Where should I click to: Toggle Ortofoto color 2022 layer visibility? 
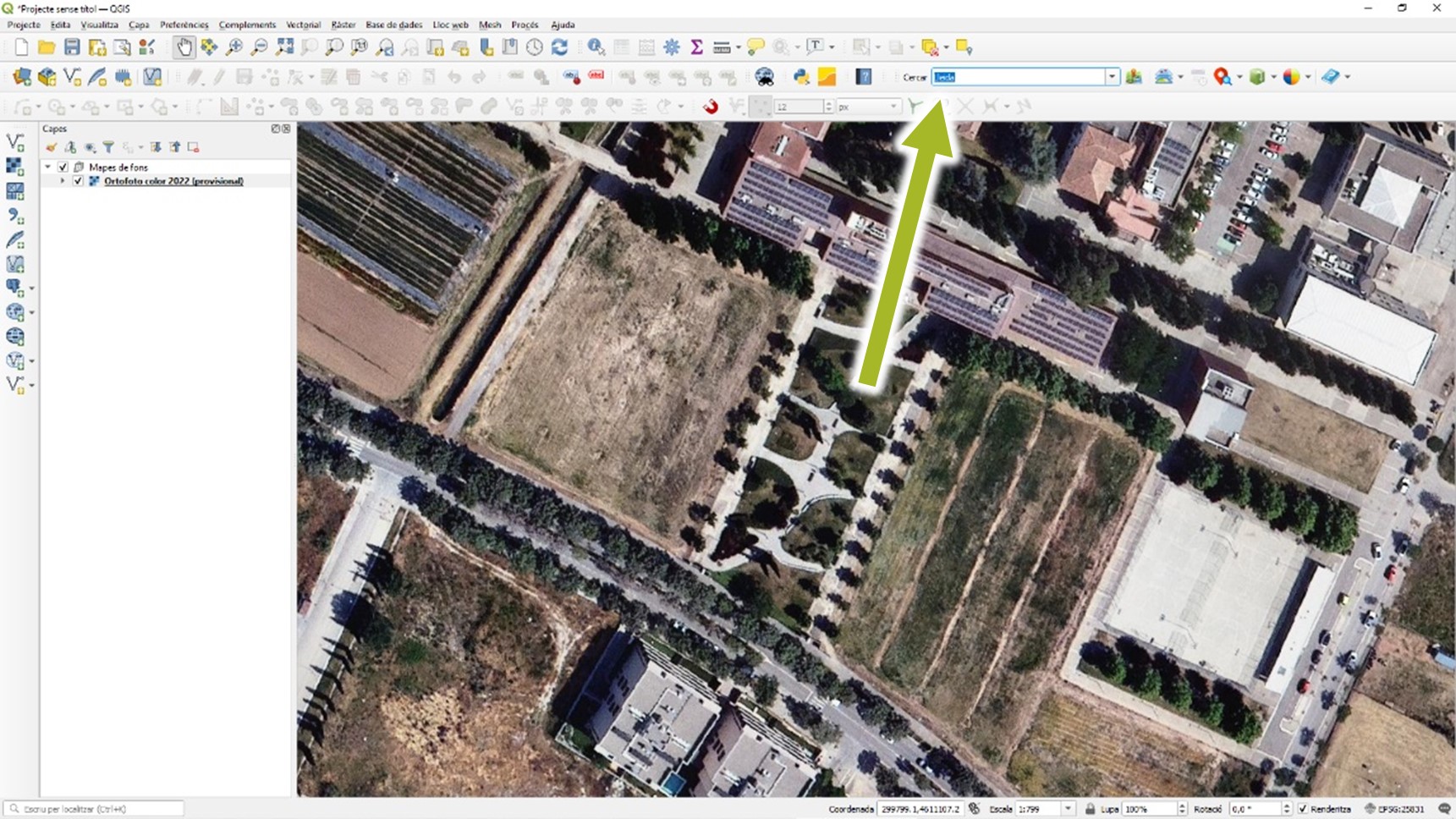(78, 181)
